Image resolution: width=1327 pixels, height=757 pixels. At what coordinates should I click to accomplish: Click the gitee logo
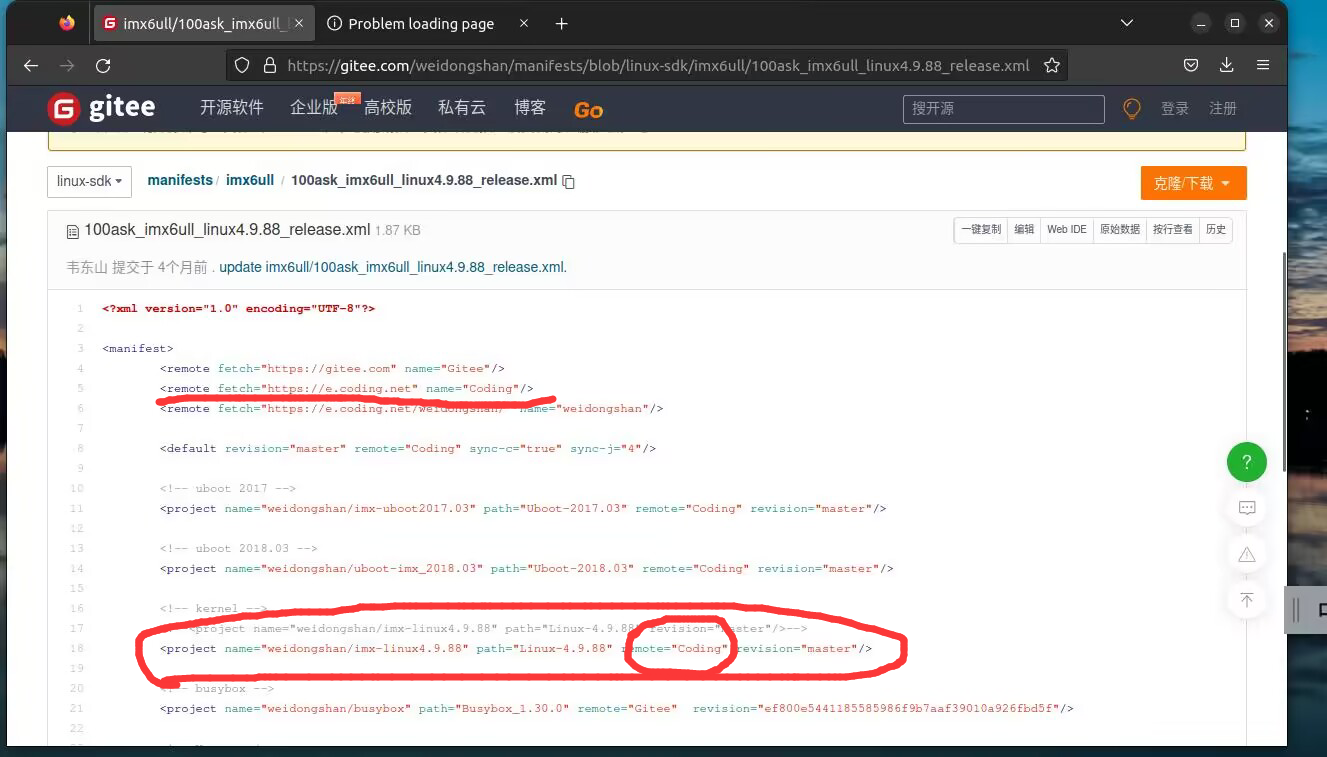102,108
